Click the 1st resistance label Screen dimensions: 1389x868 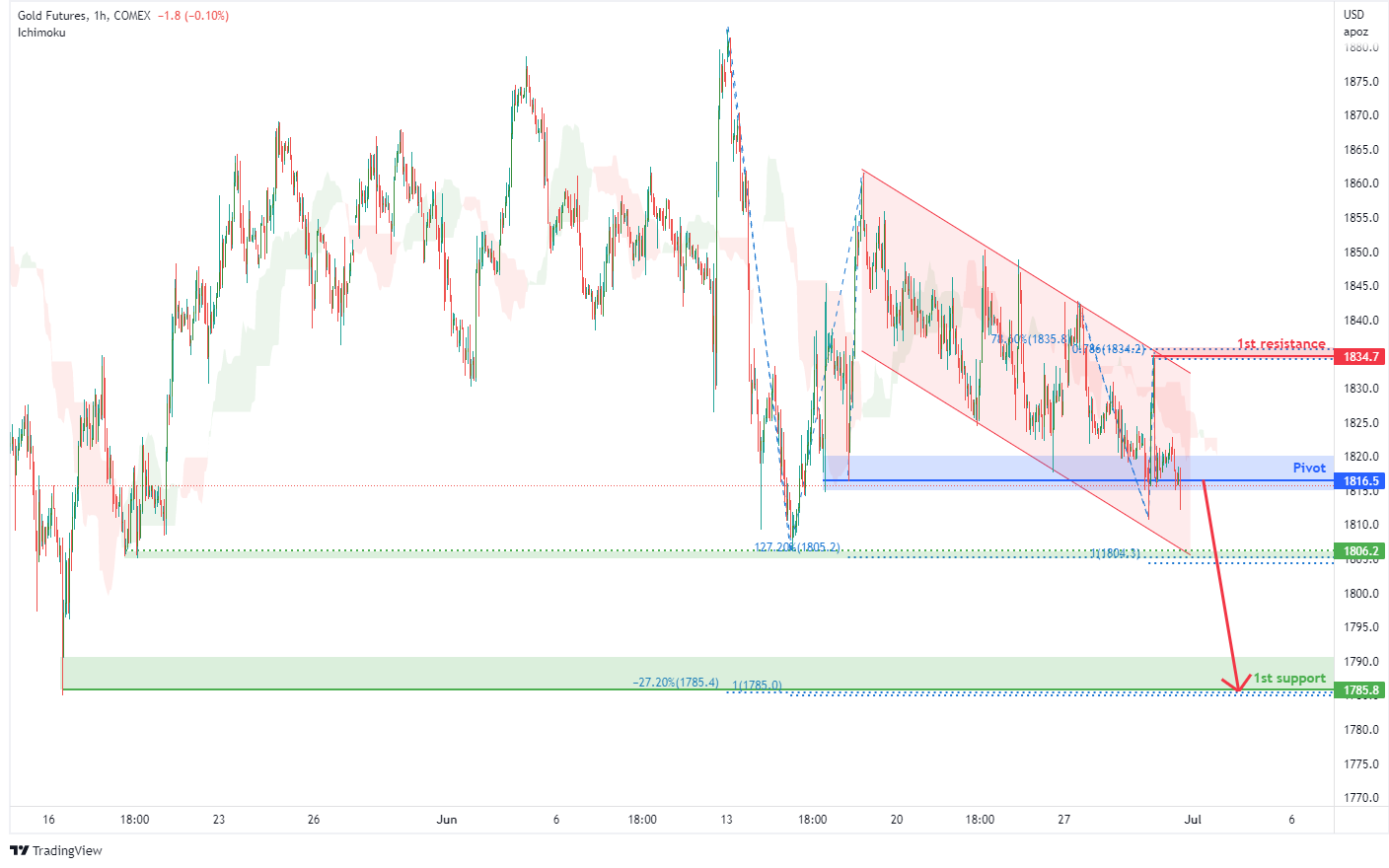[1281, 344]
